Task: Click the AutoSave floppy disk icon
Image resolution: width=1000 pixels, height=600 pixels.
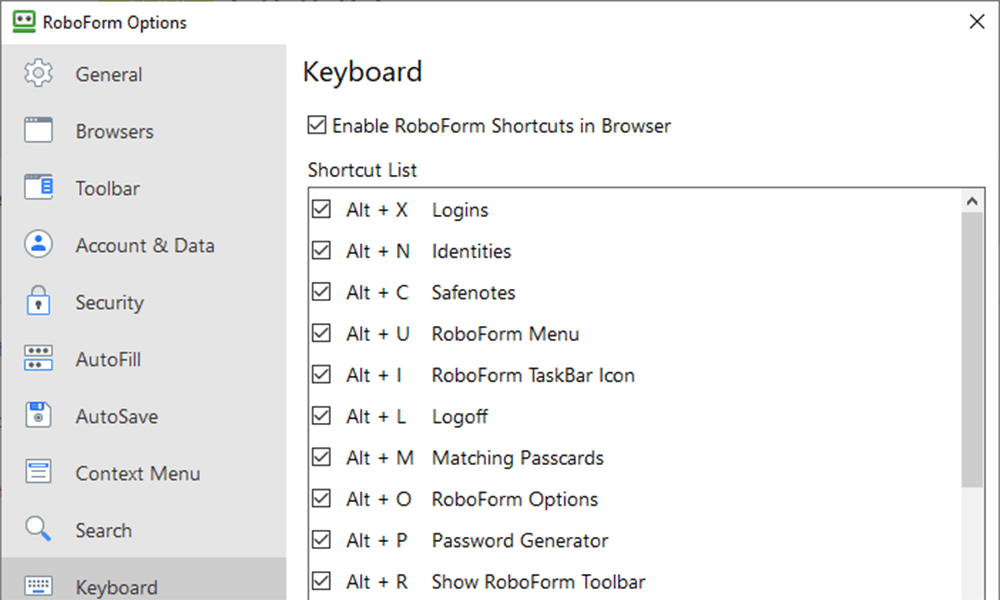Action: (x=38, y=415)
